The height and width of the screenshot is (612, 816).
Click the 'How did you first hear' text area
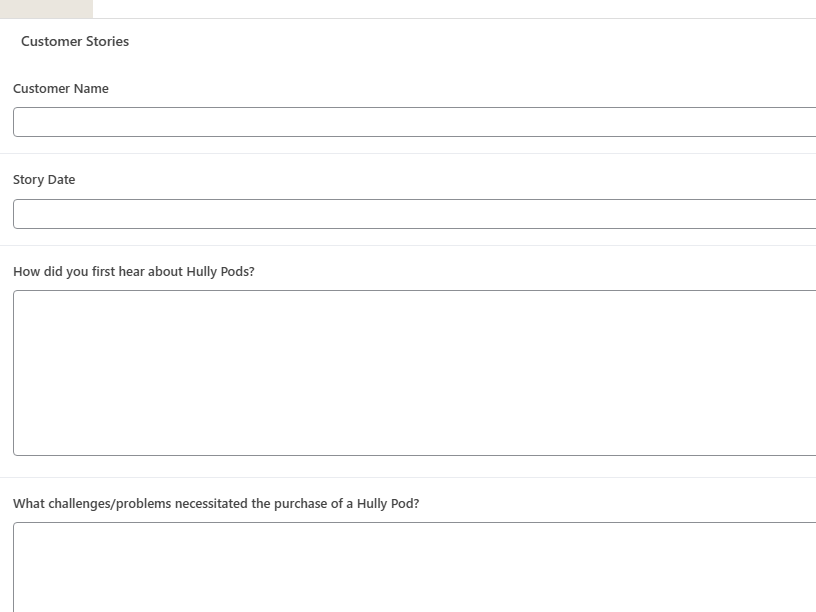click(x=414, y=373)
